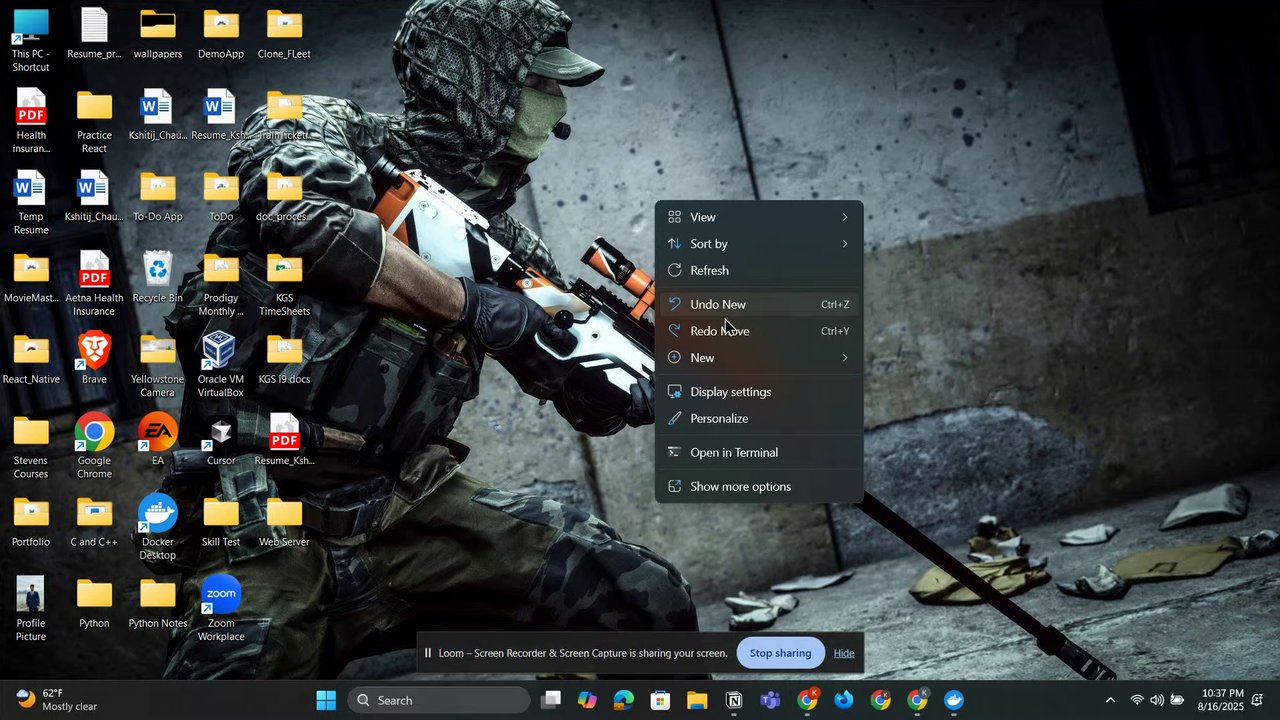The width and height of the screenshot is (1280, 720).
Task: Show hidden system tray icons
Action: pos(1109,700)
